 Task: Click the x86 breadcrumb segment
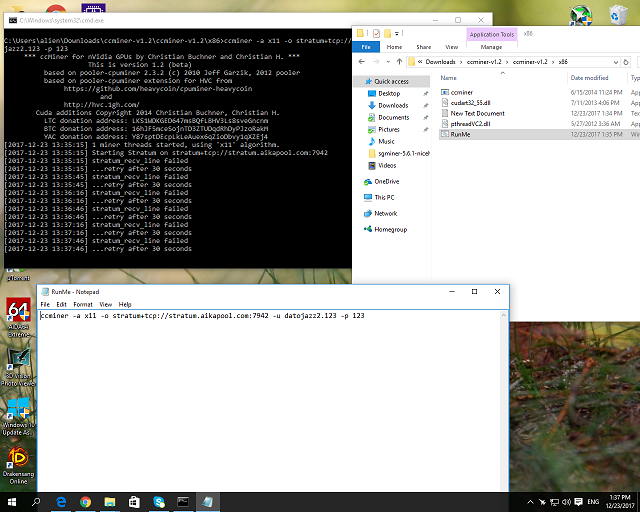point(563,62)
